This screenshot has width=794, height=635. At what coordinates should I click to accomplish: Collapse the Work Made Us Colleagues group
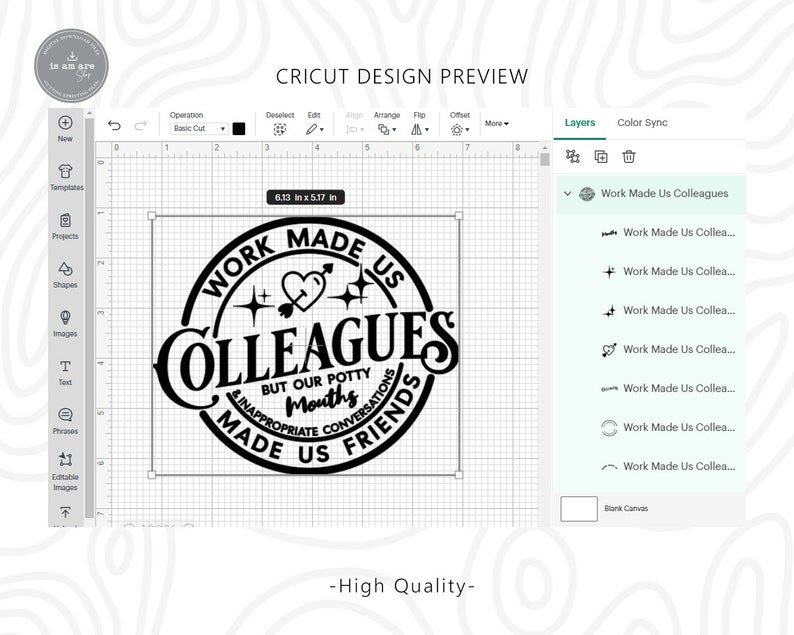[x=568, y=193]
